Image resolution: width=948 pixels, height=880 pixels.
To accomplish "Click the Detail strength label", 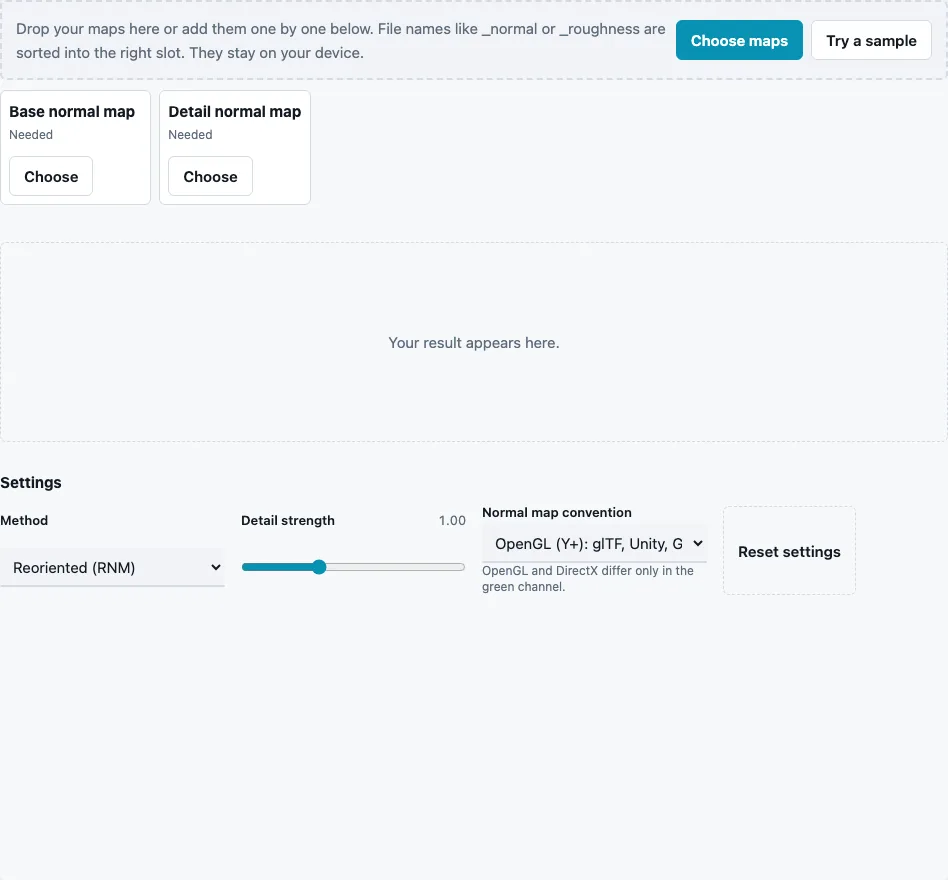I will click(x=288, y=520).
